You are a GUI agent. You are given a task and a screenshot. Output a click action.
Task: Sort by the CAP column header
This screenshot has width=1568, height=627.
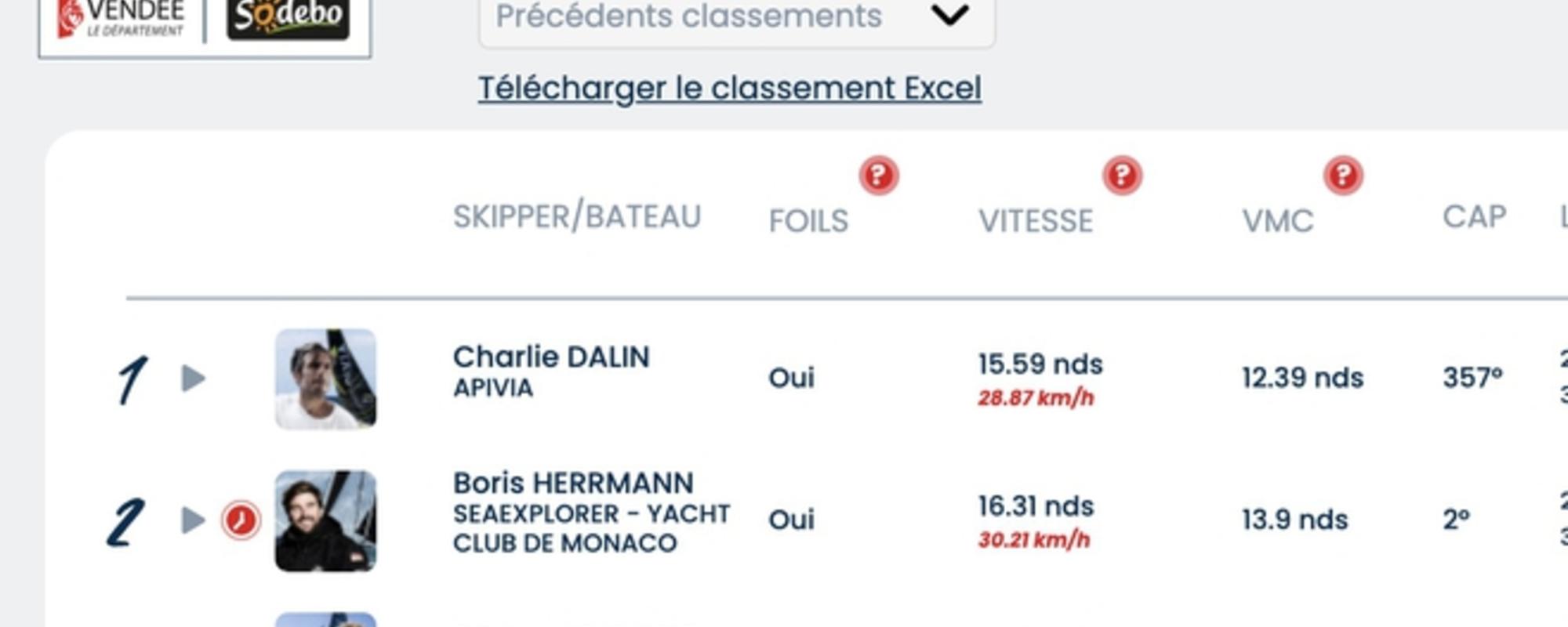[1475, 216]
